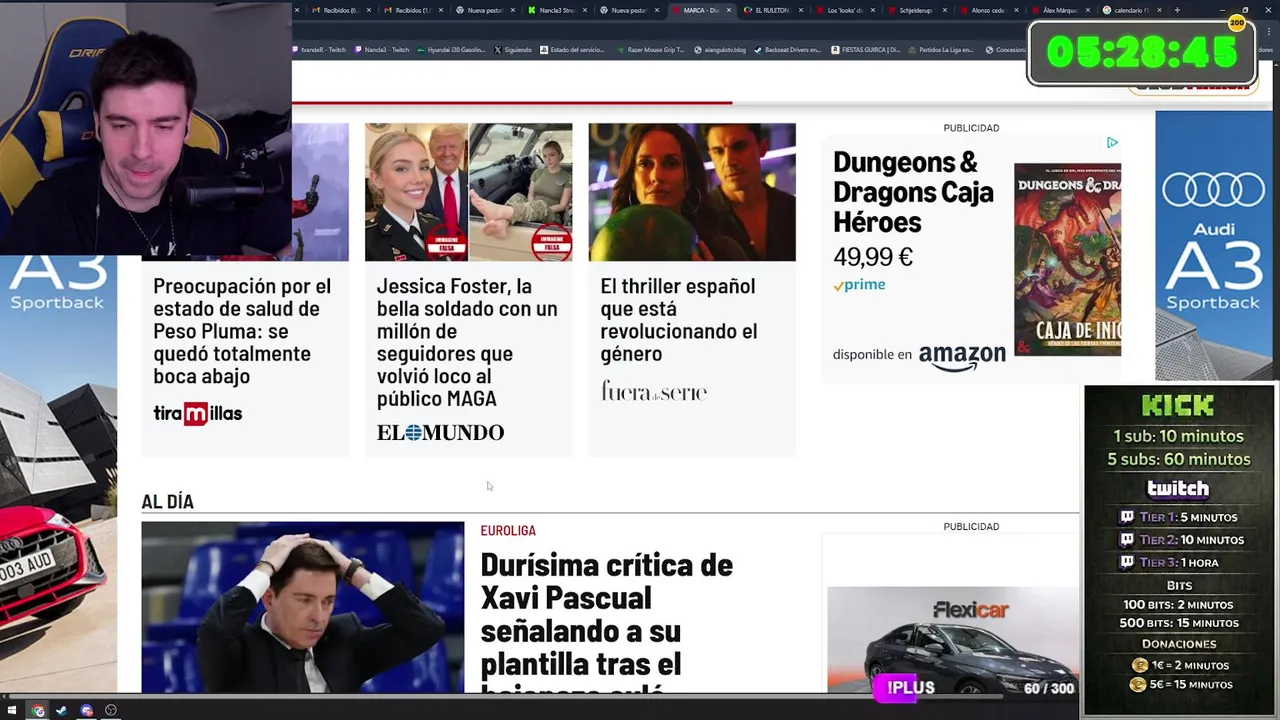The image size is (1280, 720).
Task: Open the X Siguiendo bookmark
Action: point(513,49)
